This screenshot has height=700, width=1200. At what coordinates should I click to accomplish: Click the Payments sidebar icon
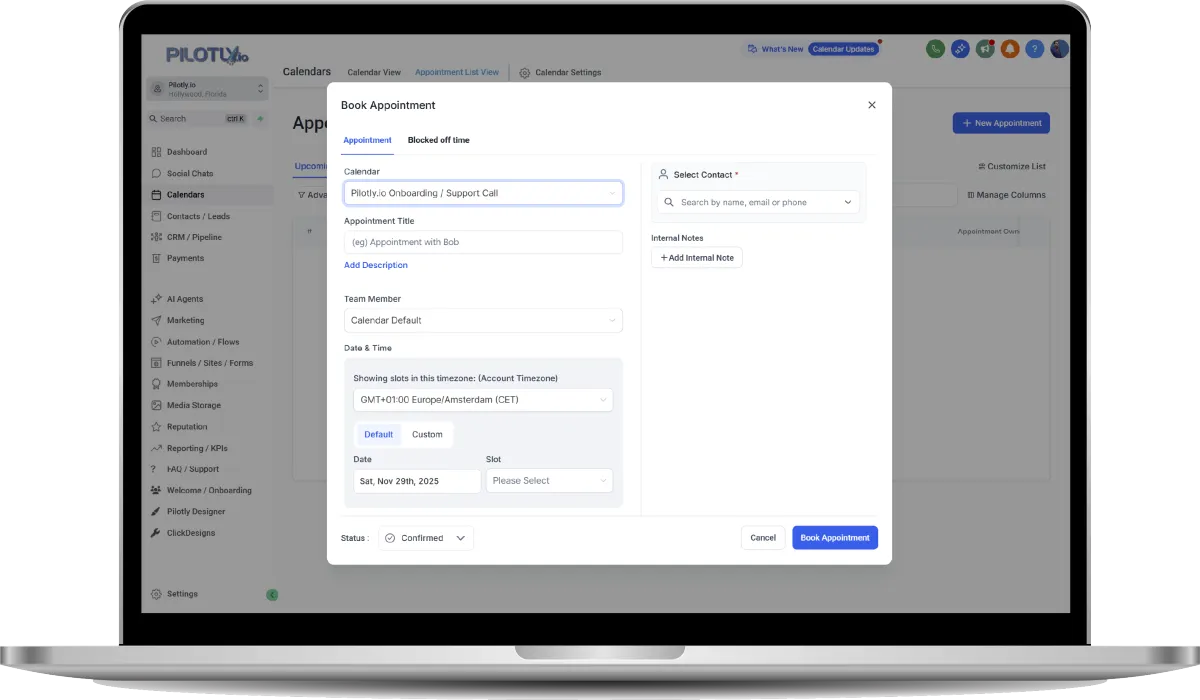tap(156, 258)
